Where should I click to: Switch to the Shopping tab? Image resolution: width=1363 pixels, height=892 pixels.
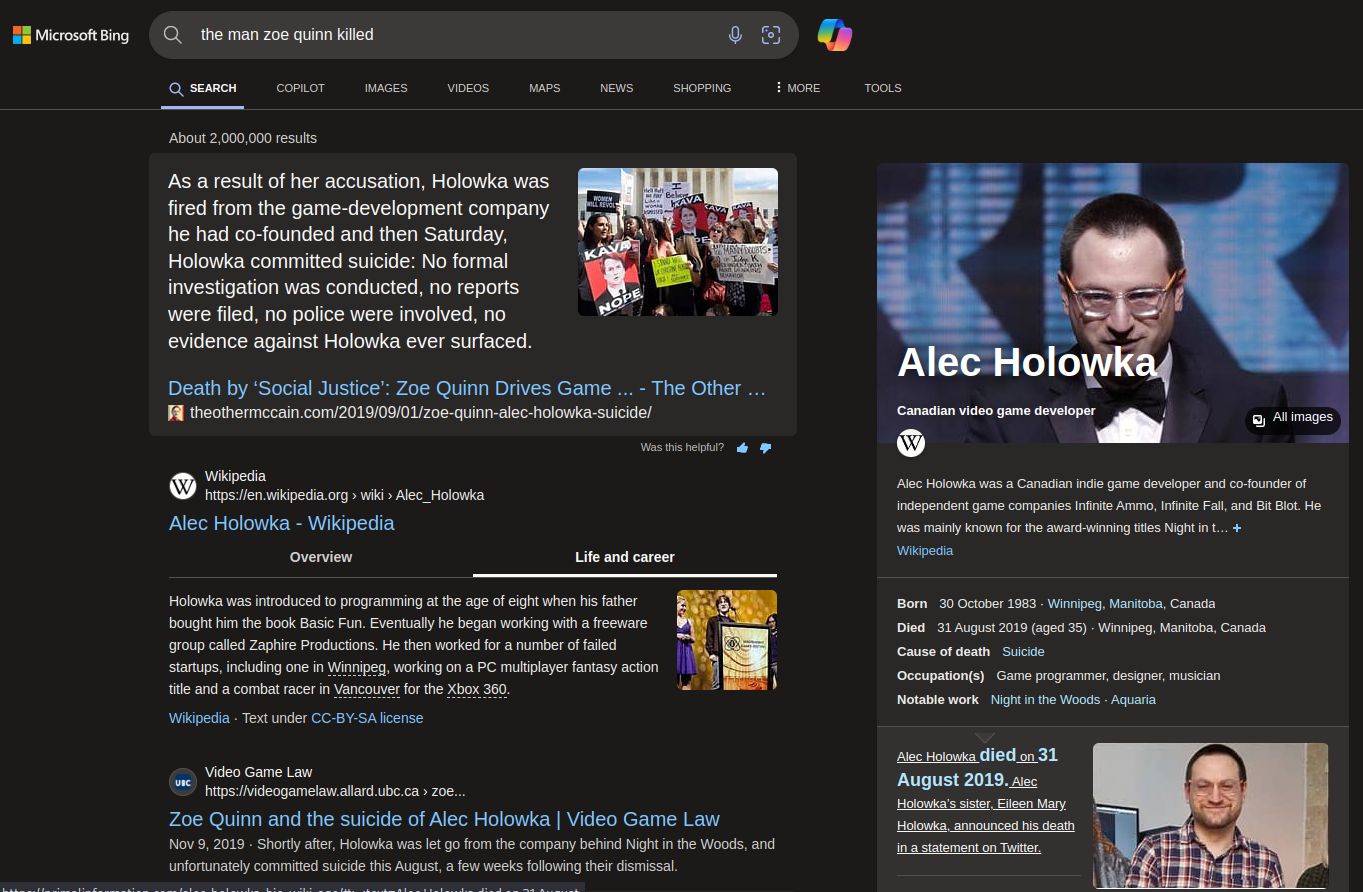point(702,88)
